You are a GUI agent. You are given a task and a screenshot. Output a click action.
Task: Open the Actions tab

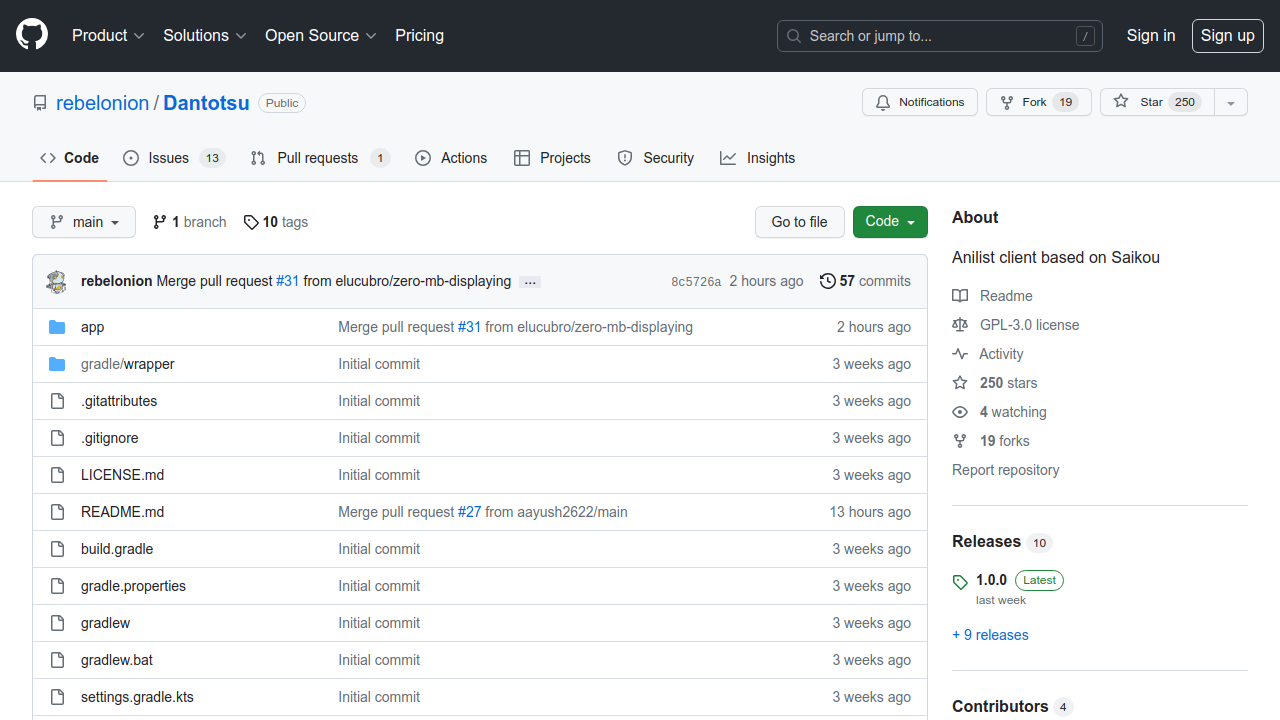[451, 158]
